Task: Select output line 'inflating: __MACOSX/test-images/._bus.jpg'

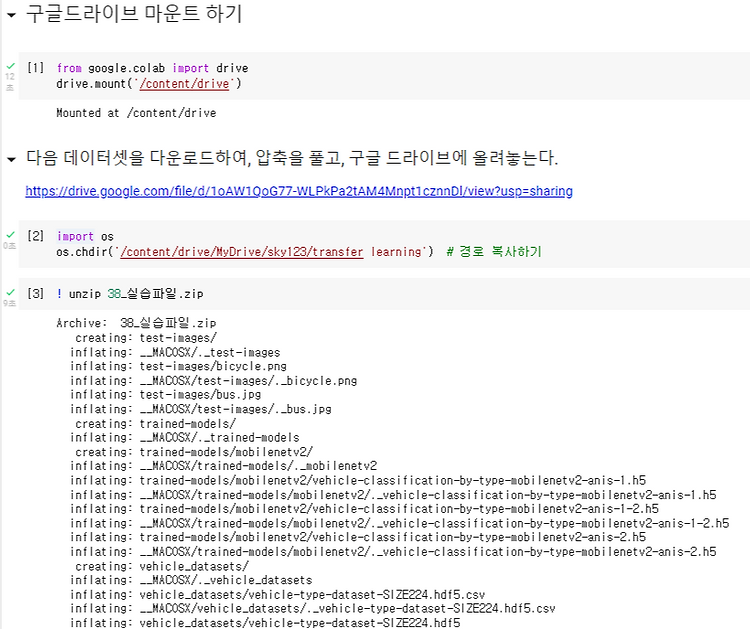Action: point(201,409)
